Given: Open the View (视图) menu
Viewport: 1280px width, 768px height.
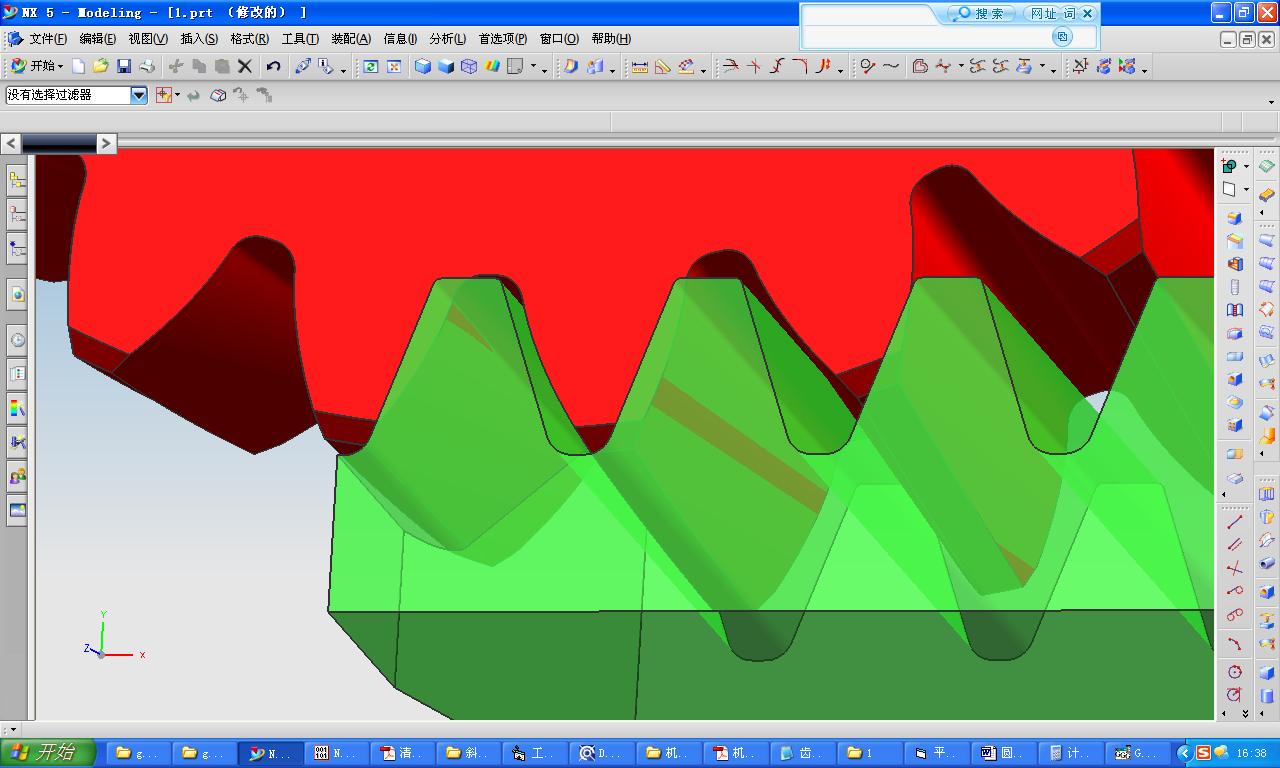Looking at the screenshot, I should tap(147, 39).
